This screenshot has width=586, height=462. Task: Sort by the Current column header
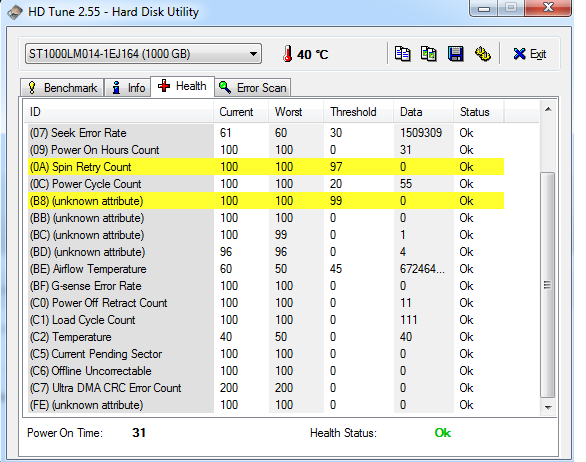pyautogui.click(x=241, y=112)
